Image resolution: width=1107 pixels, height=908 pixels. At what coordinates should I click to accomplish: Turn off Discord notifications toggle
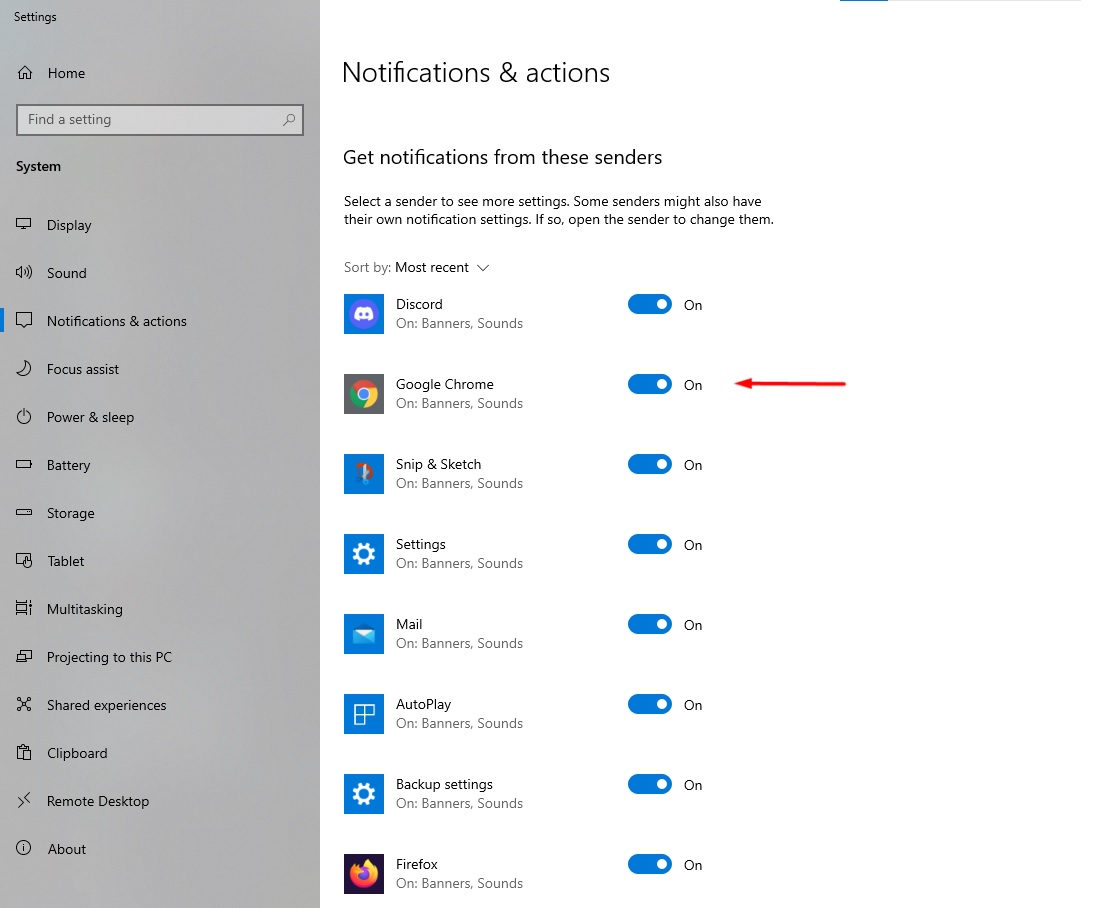tap(650, 304)
